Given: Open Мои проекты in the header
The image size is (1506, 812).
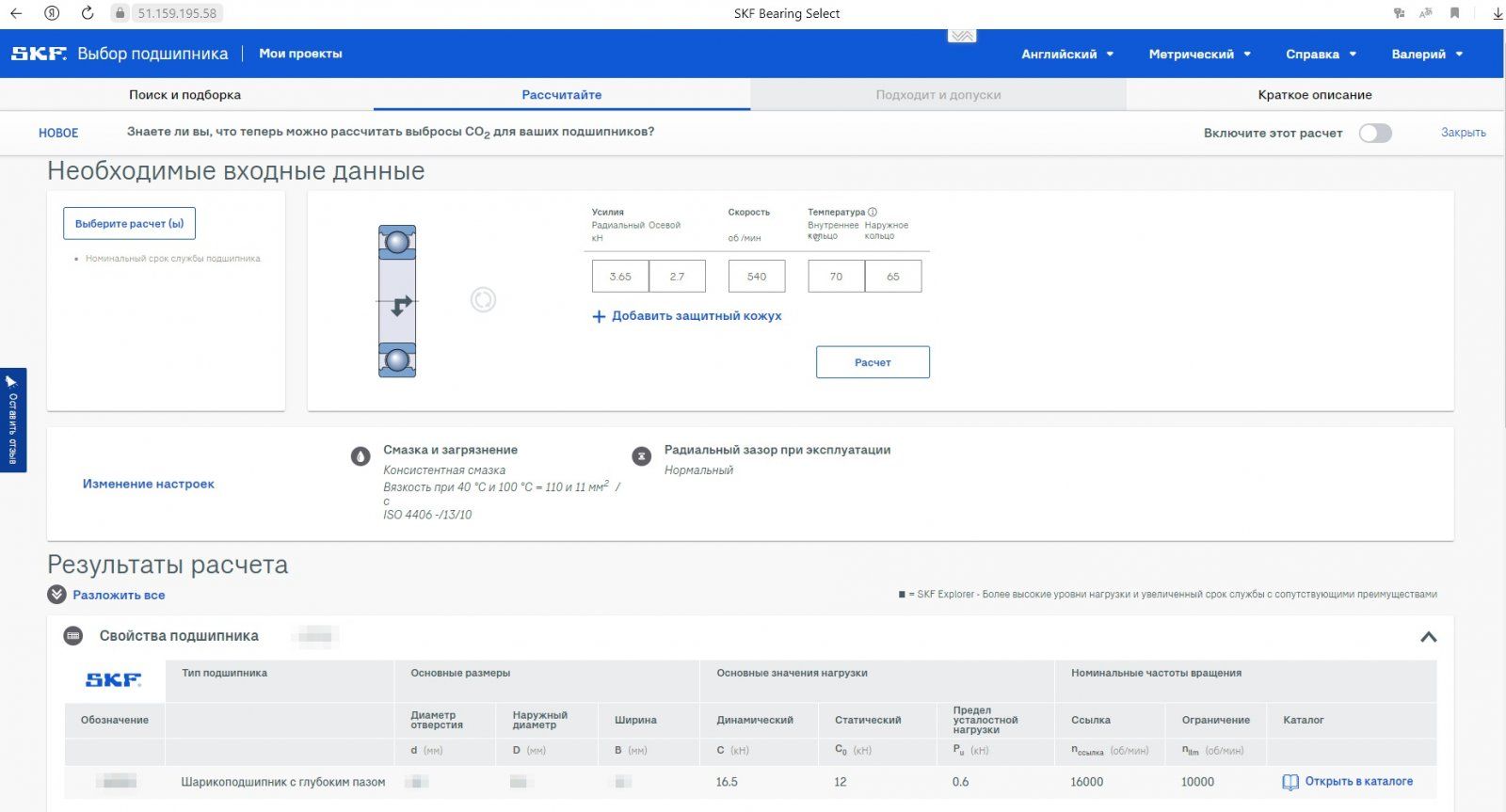Looking at the screenshot, I should tap(301, 54).
